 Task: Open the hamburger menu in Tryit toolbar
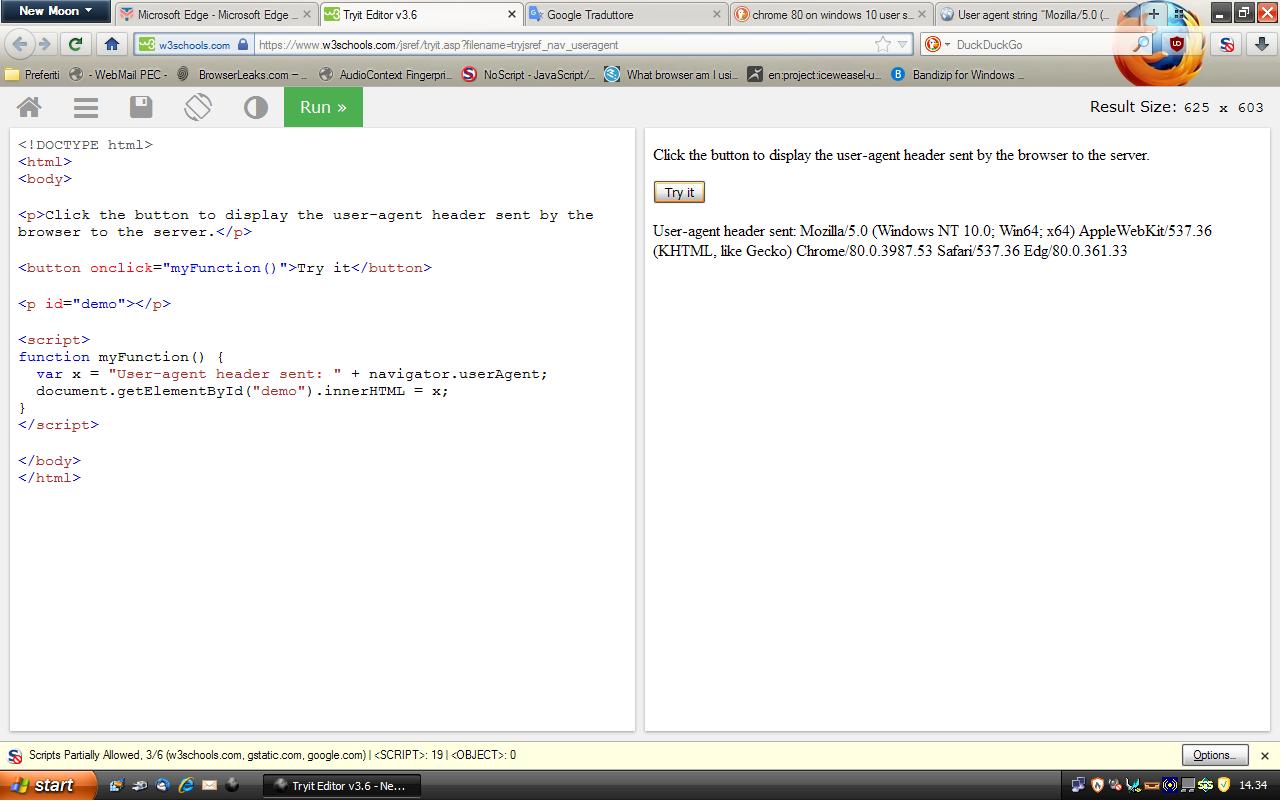pos(86,107)
